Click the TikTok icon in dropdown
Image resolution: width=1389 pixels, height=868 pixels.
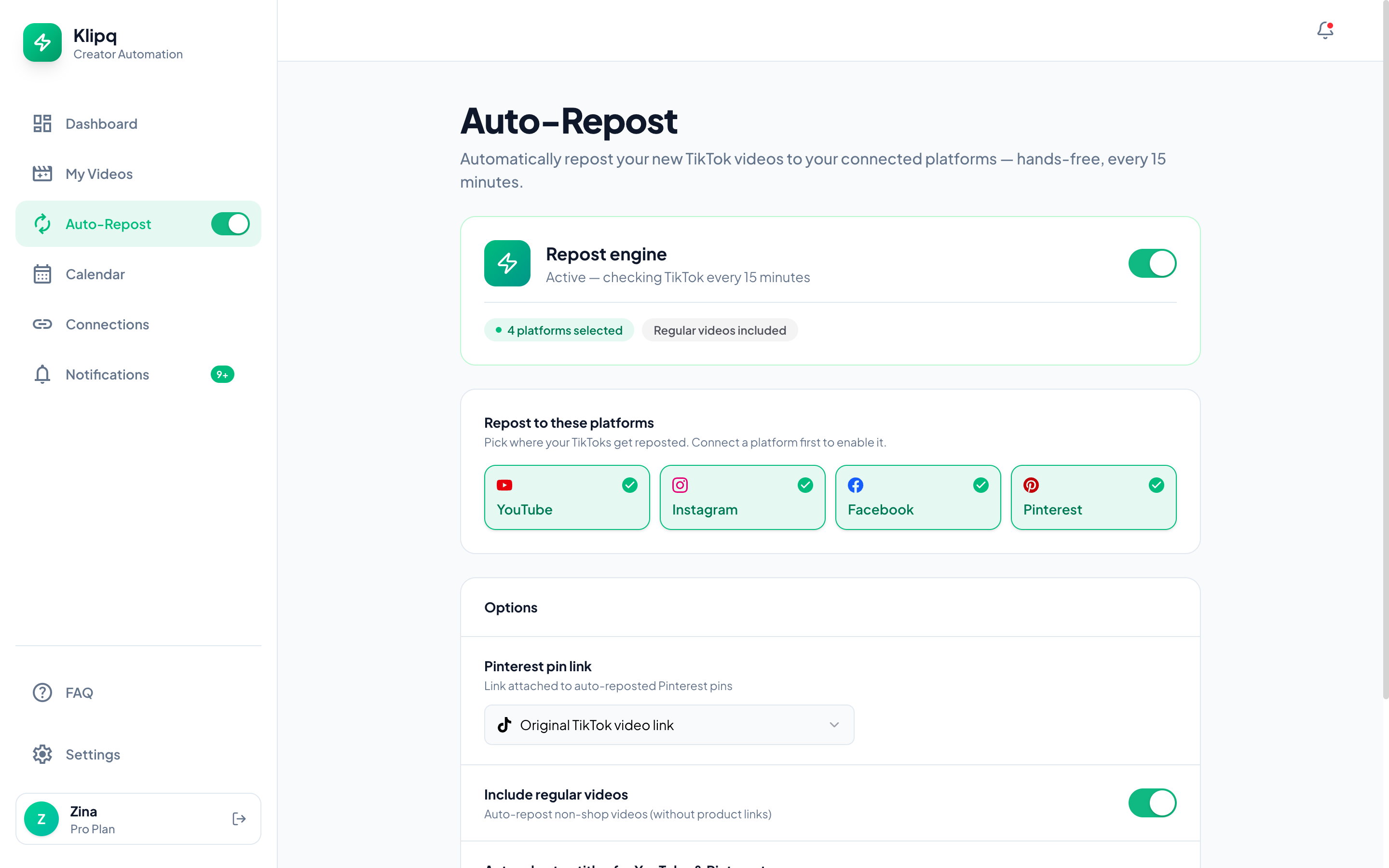click(504, 724)
